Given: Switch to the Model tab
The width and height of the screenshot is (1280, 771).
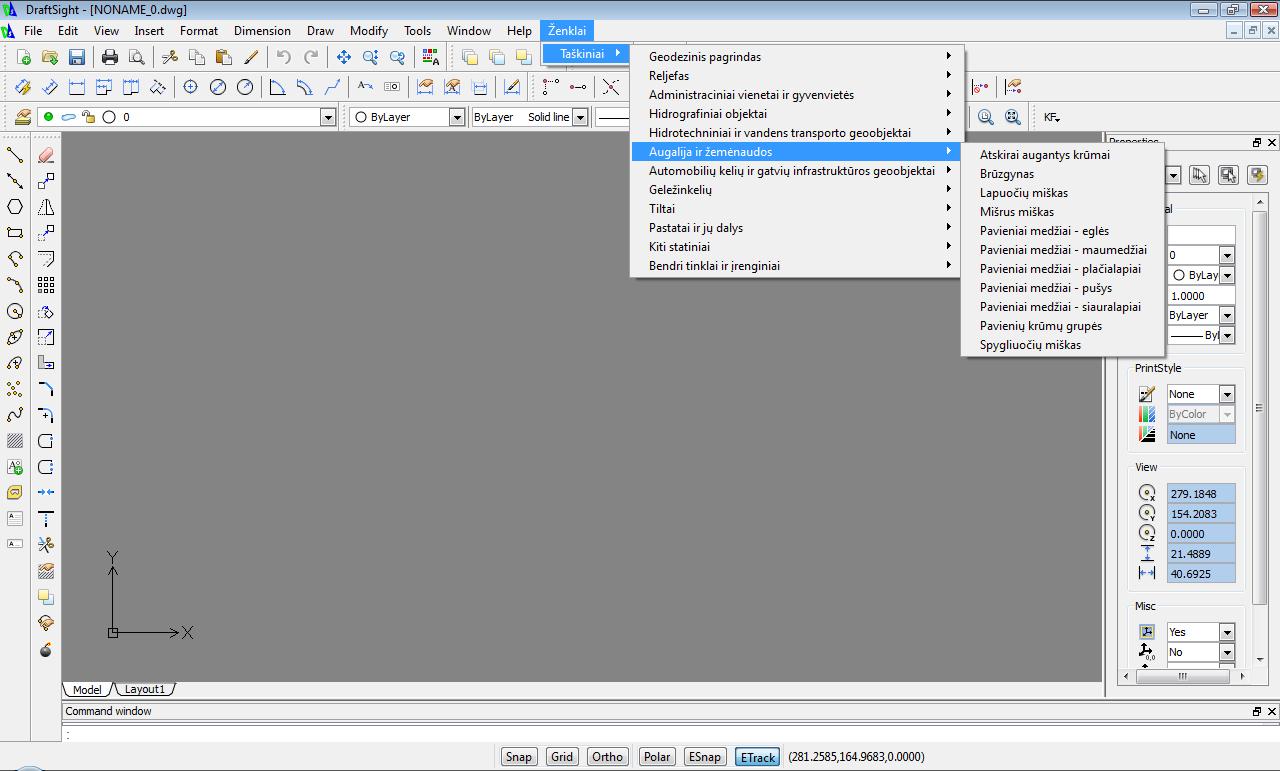Looking at the screenshot, I should click(x=87, y=689).
